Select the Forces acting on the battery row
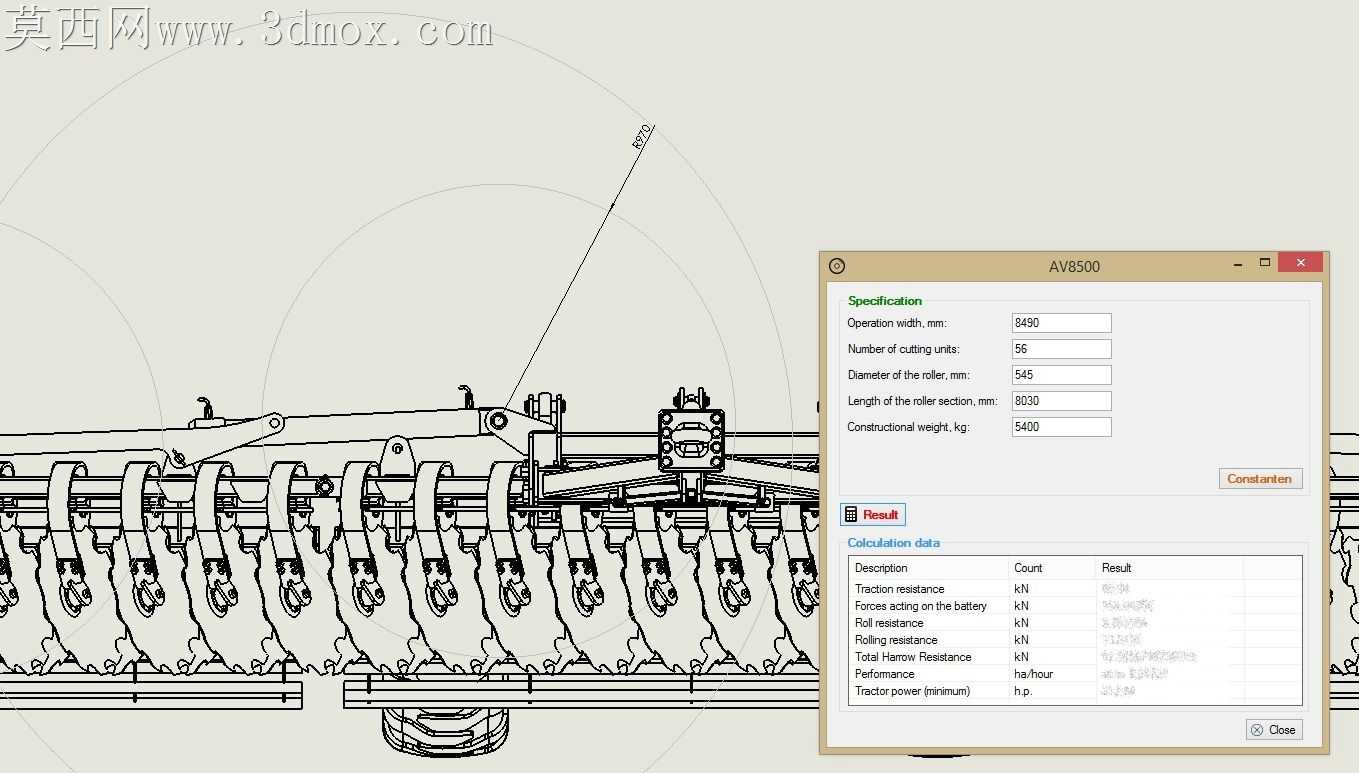 pos(1075,606)
